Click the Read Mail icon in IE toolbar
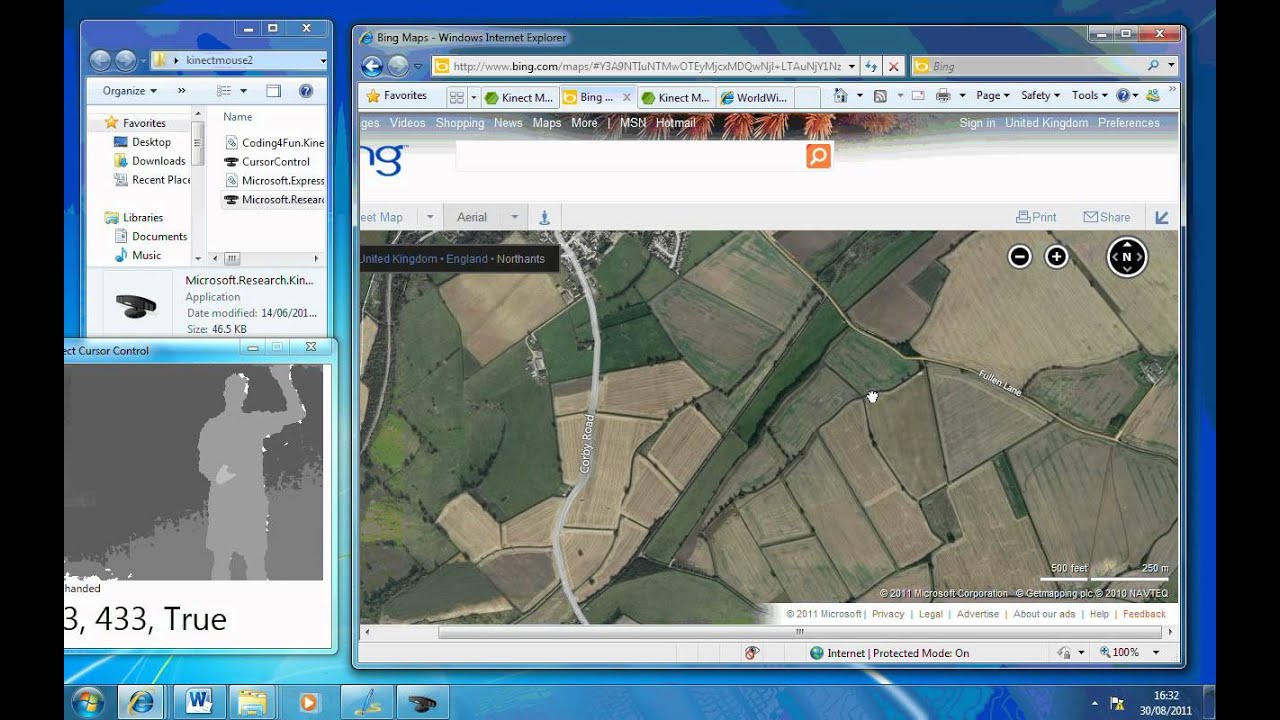Viewport: 1280px width, 720px height. pos(916,96)
